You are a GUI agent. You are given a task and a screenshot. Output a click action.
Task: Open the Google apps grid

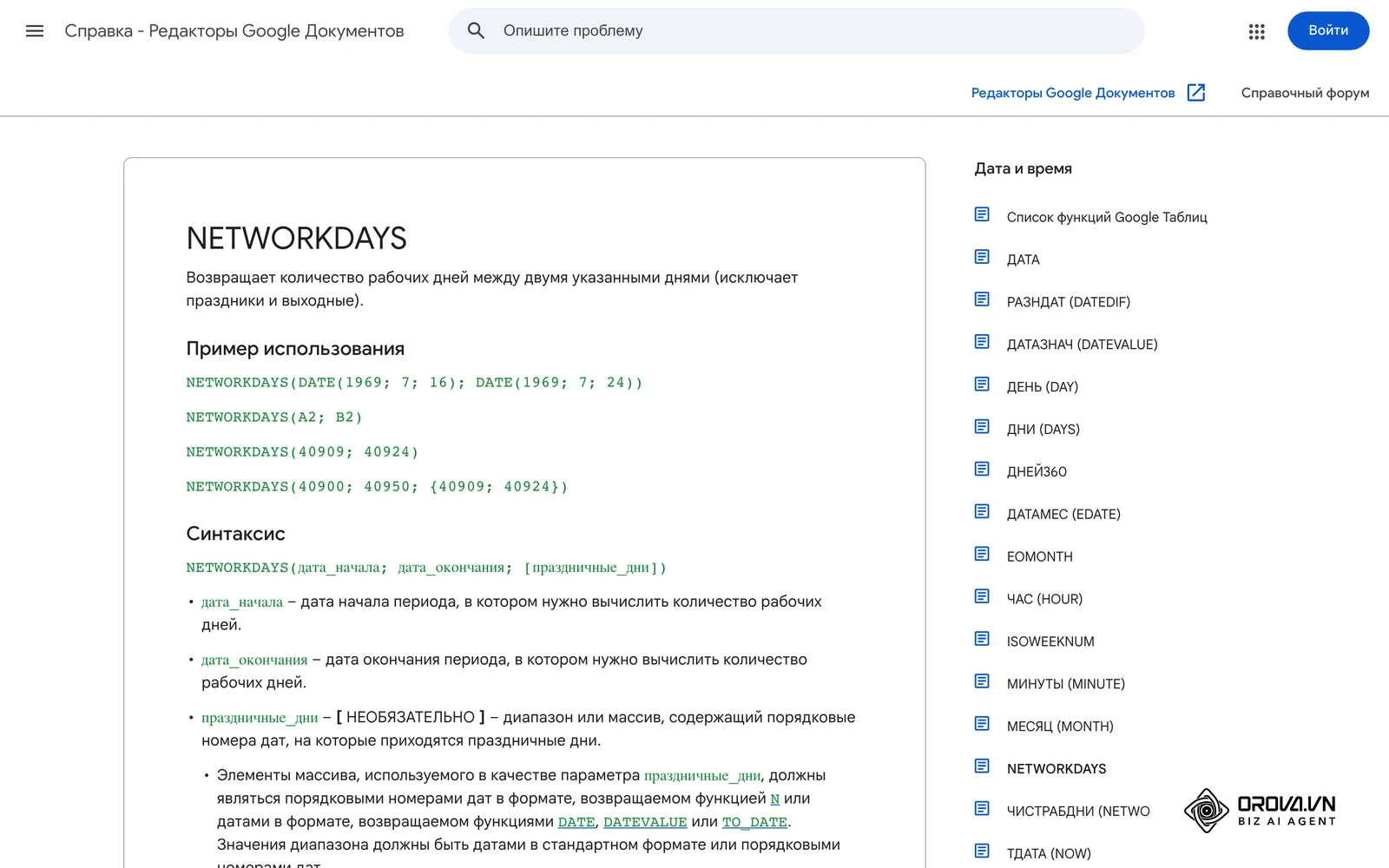pyautogui.click(x=1256, y=31)
